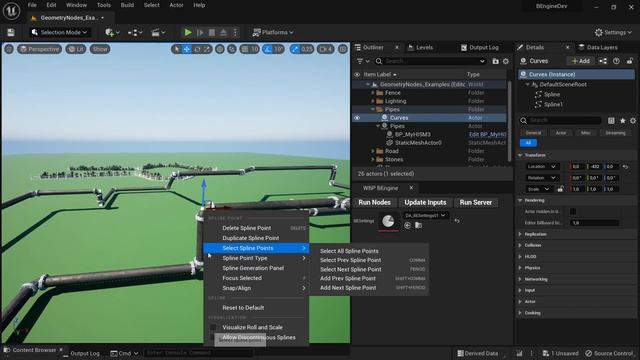Open the Build menu

click(127, 5)
